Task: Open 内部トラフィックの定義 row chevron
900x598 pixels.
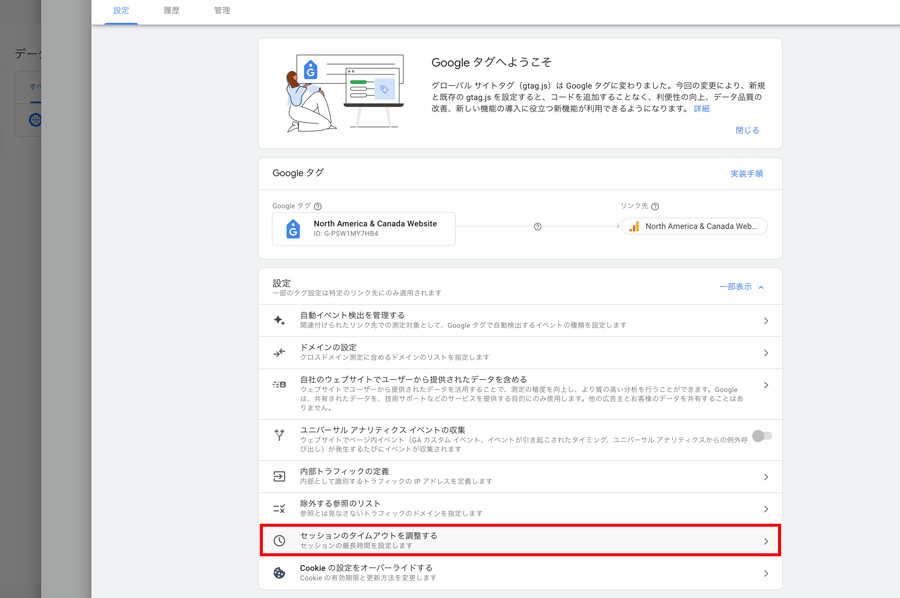Action: [x=766, y=477]
